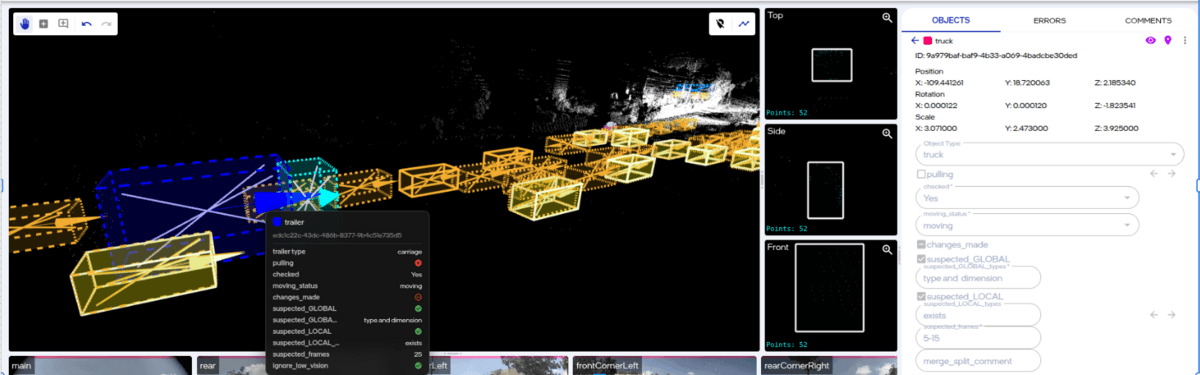
Task: Click next arrow beside pulling attribute
Action: pyautogui.click(x=1171, y=174)
